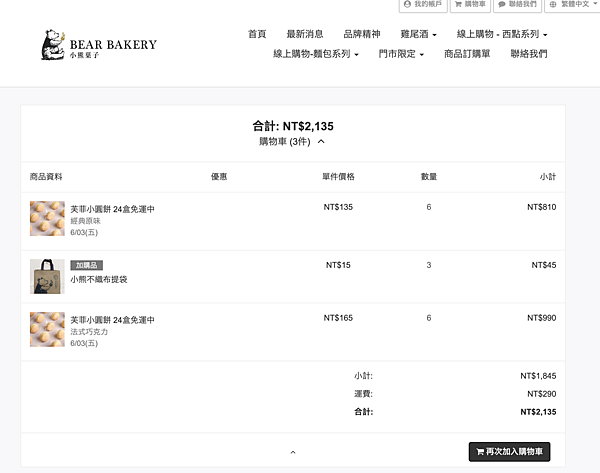This screenshot has height=473, width=600.
Task: Click the Bear Bakery logo
Action: 98,45
